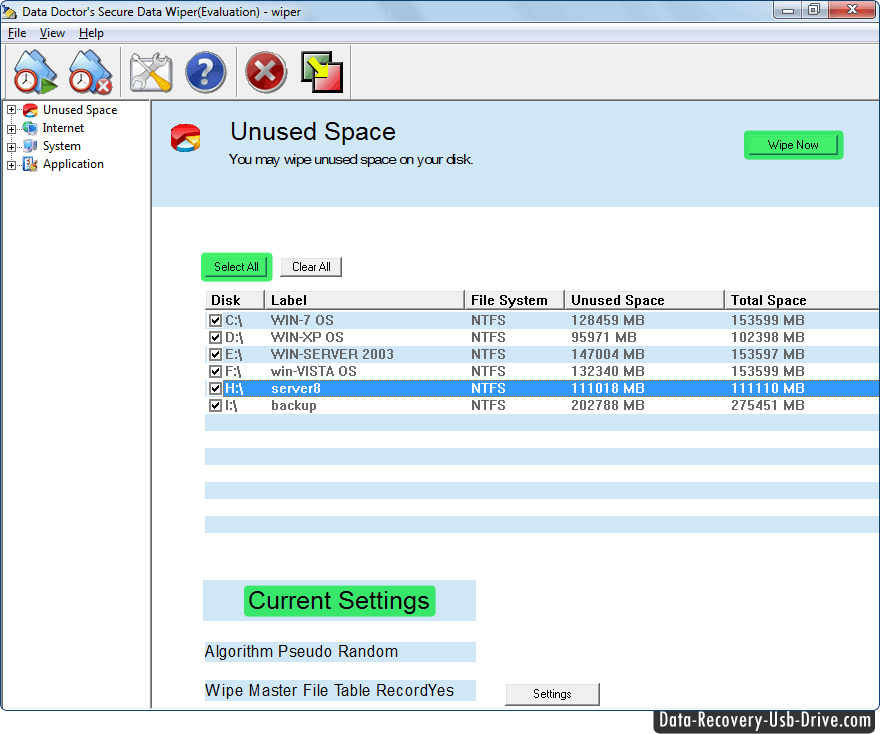This screenshot has width=880, height=734.
Task: Select the Unused Space tree item label
Action: [x=80, y=110]
